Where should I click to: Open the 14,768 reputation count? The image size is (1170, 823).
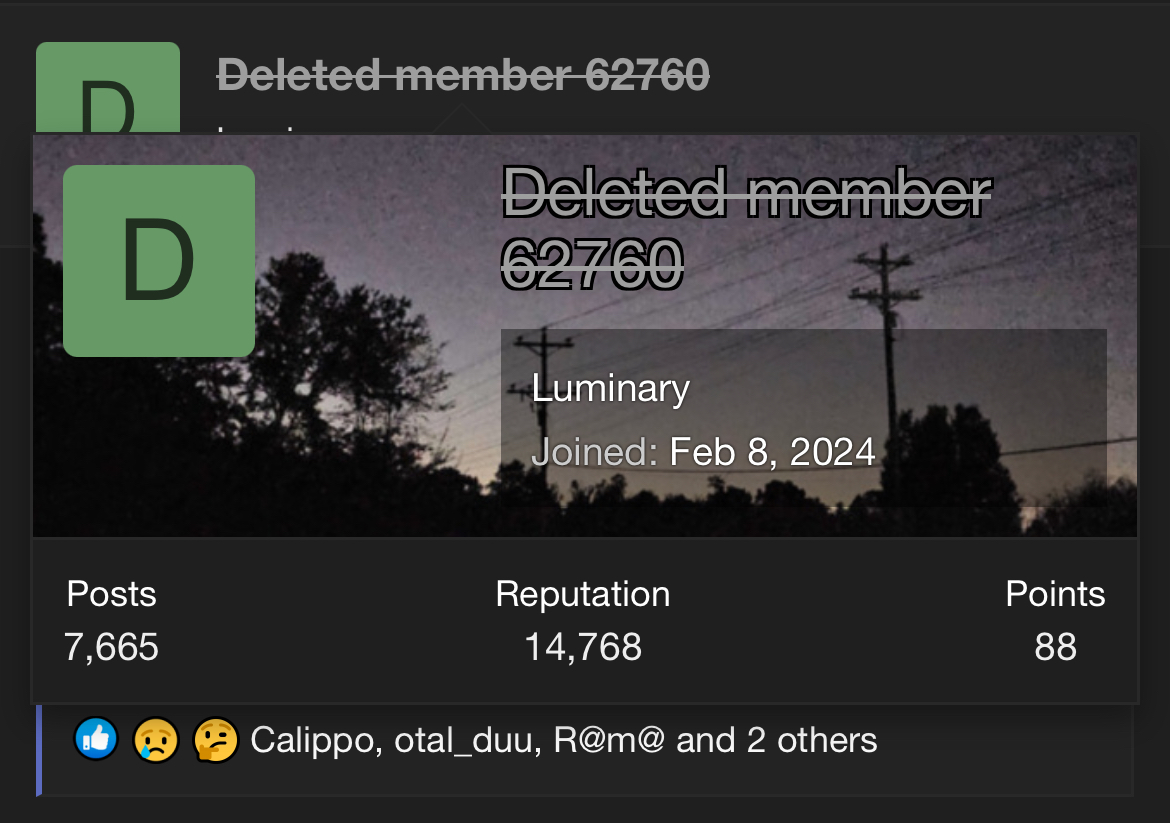click(583, 647)
